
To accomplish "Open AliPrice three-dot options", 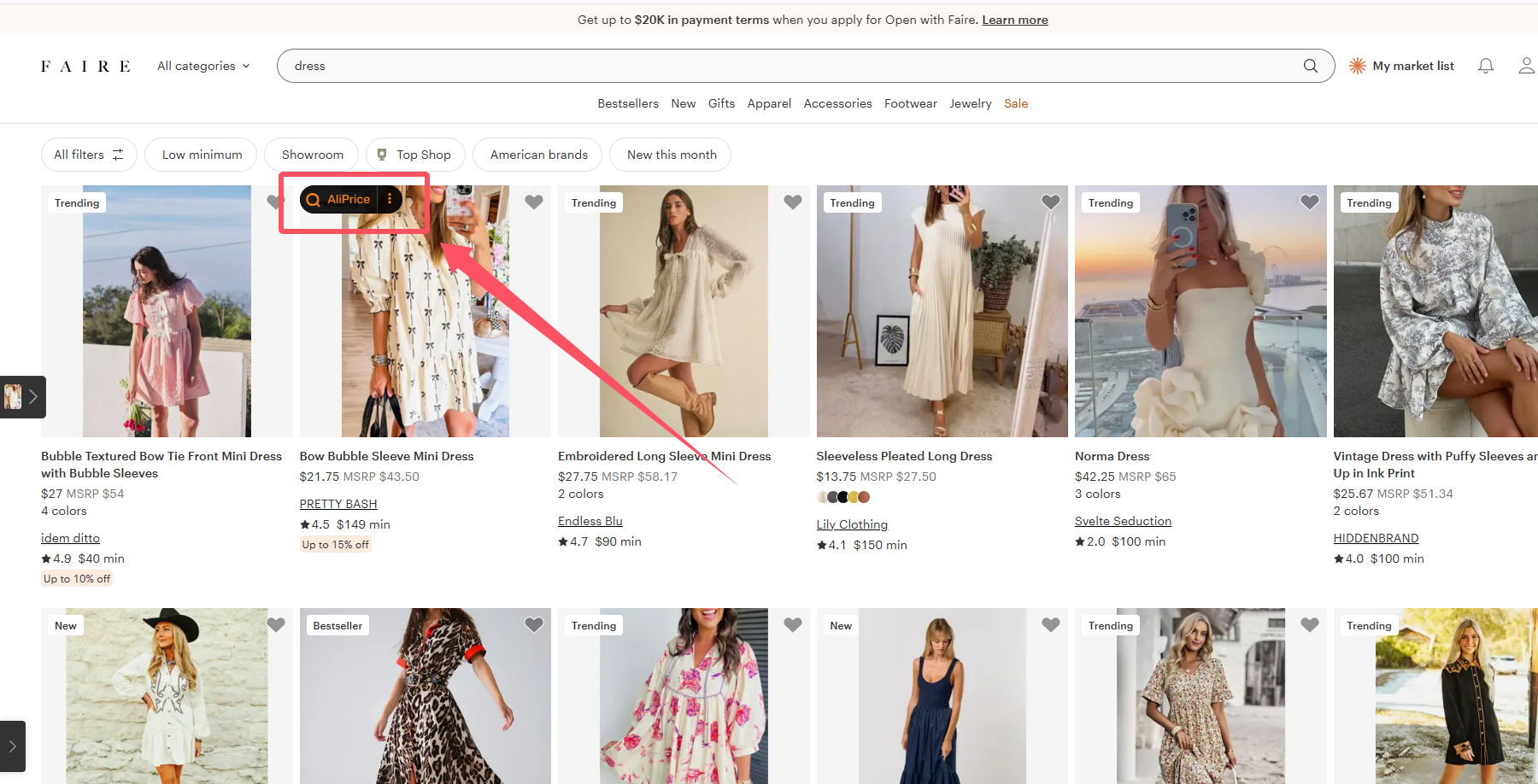I will coord(390,199).
